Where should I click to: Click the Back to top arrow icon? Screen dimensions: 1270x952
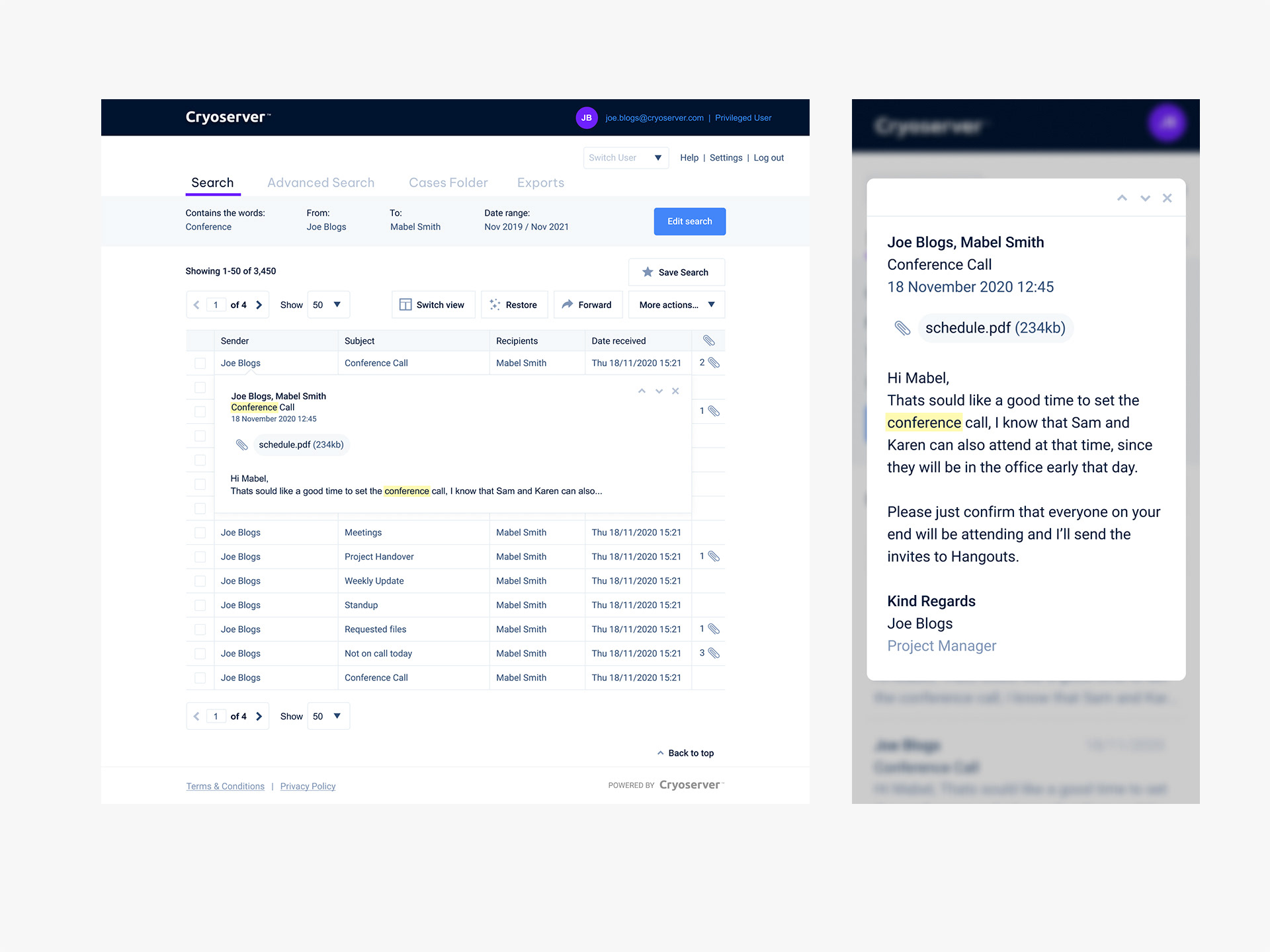pyautogui.click(x=660, y=753)
